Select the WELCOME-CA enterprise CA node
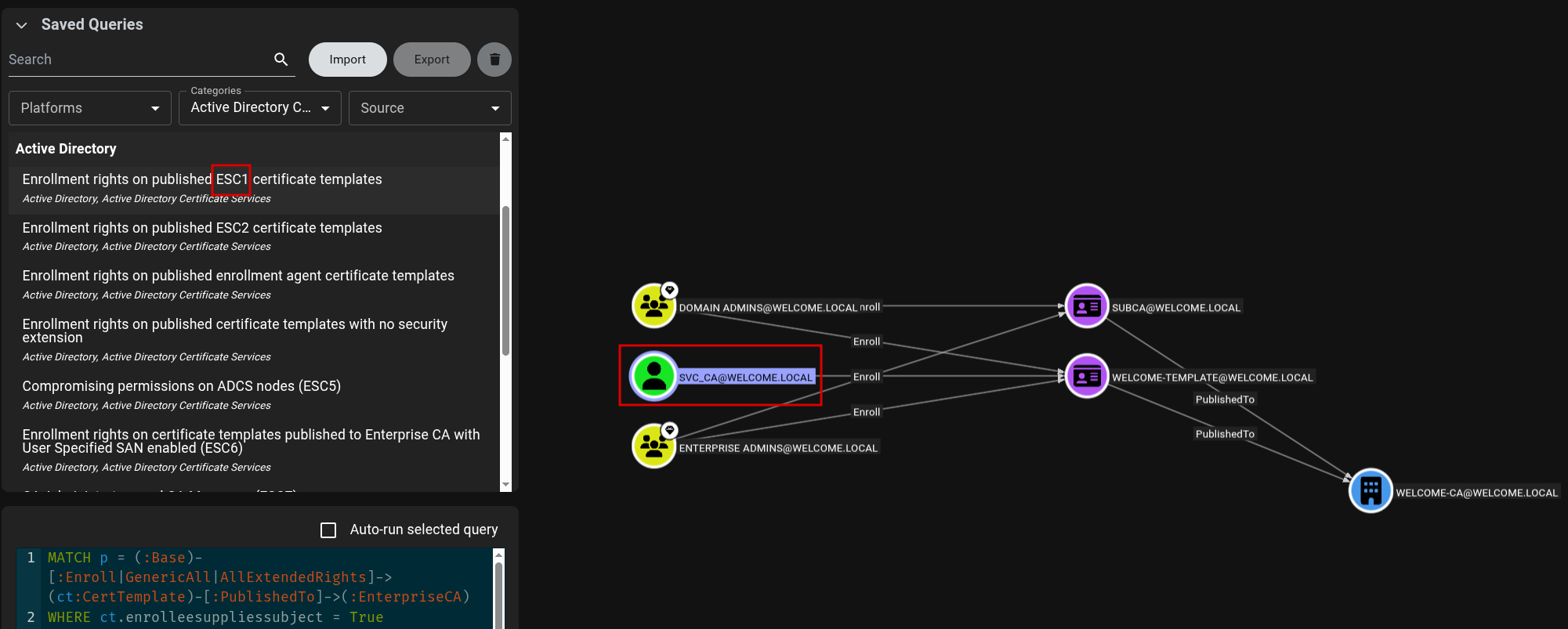 point(1371,490)
